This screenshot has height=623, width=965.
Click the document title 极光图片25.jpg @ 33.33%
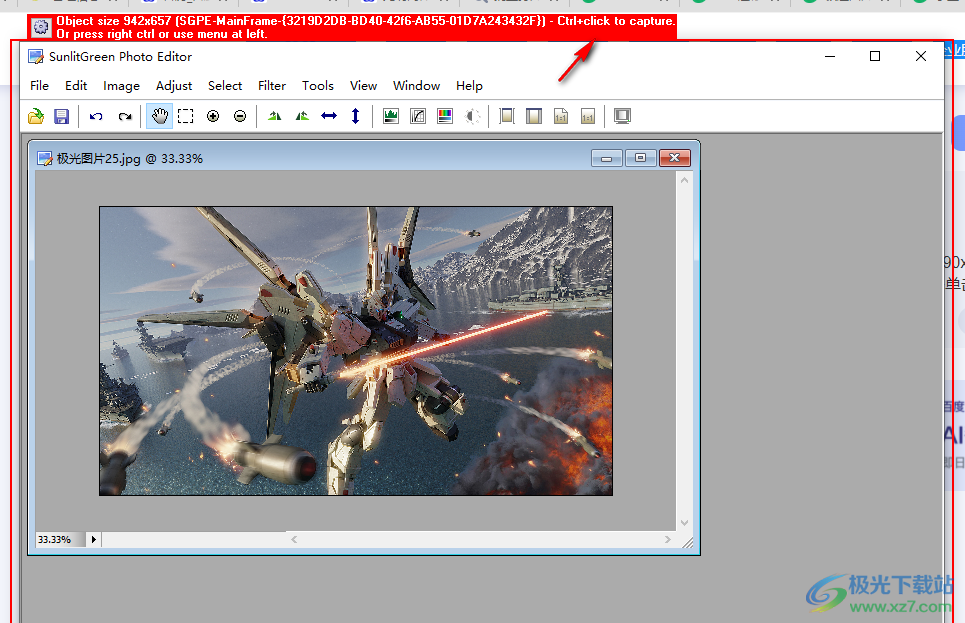[x=130, y=159]
